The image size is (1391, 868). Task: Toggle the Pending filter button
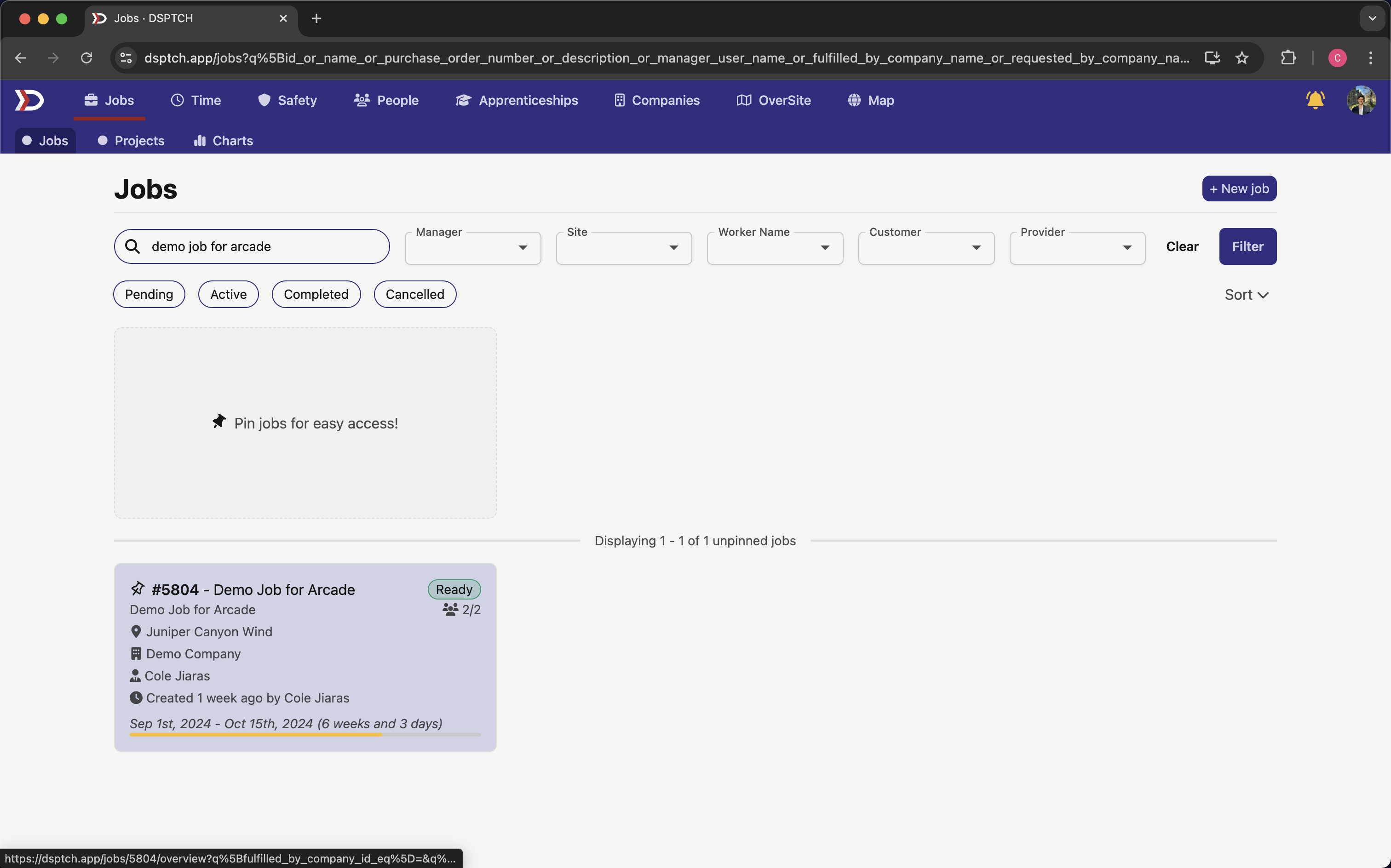[x=149, y=294]
